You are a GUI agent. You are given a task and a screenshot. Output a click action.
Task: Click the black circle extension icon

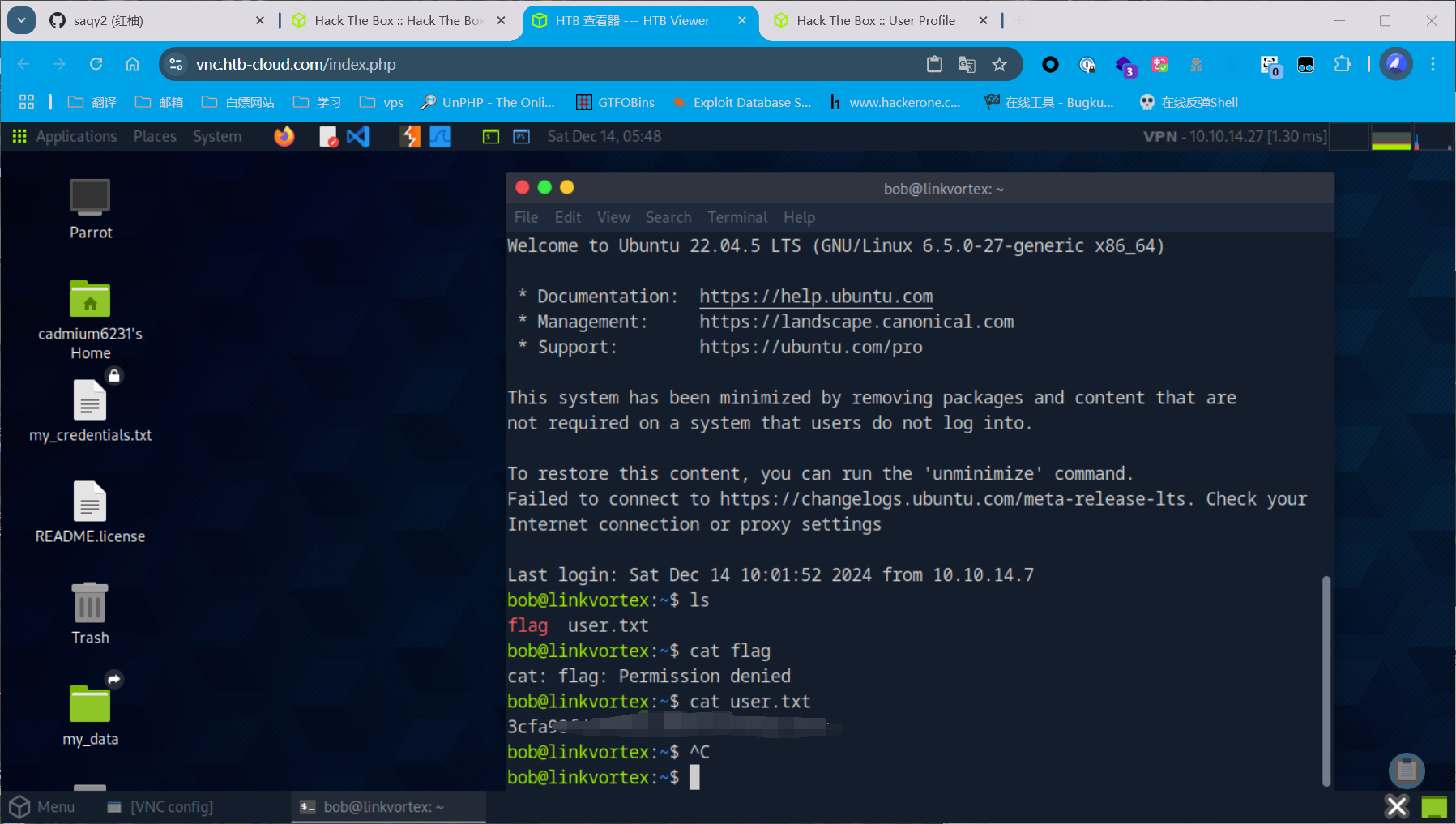pos(1050,64)
